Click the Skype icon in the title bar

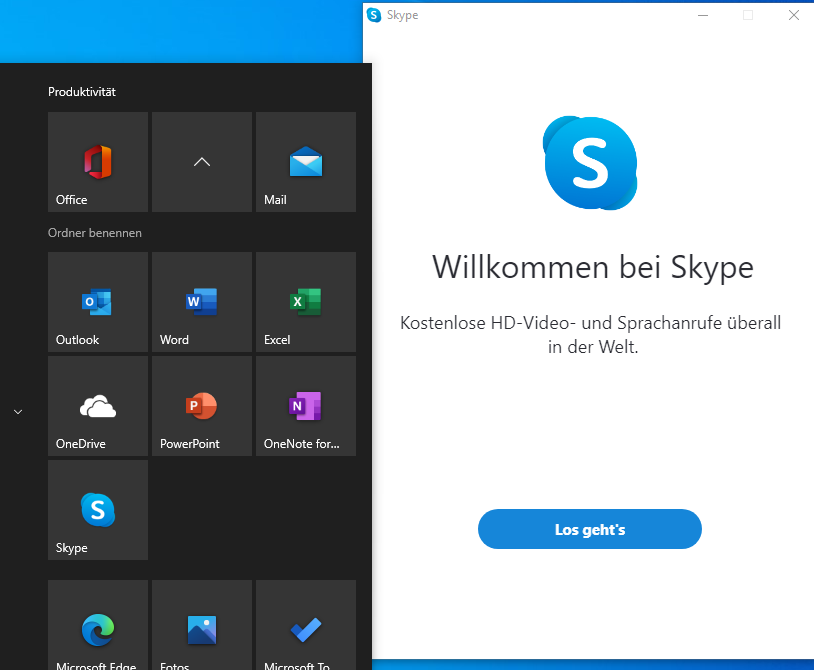coord(374,15)
